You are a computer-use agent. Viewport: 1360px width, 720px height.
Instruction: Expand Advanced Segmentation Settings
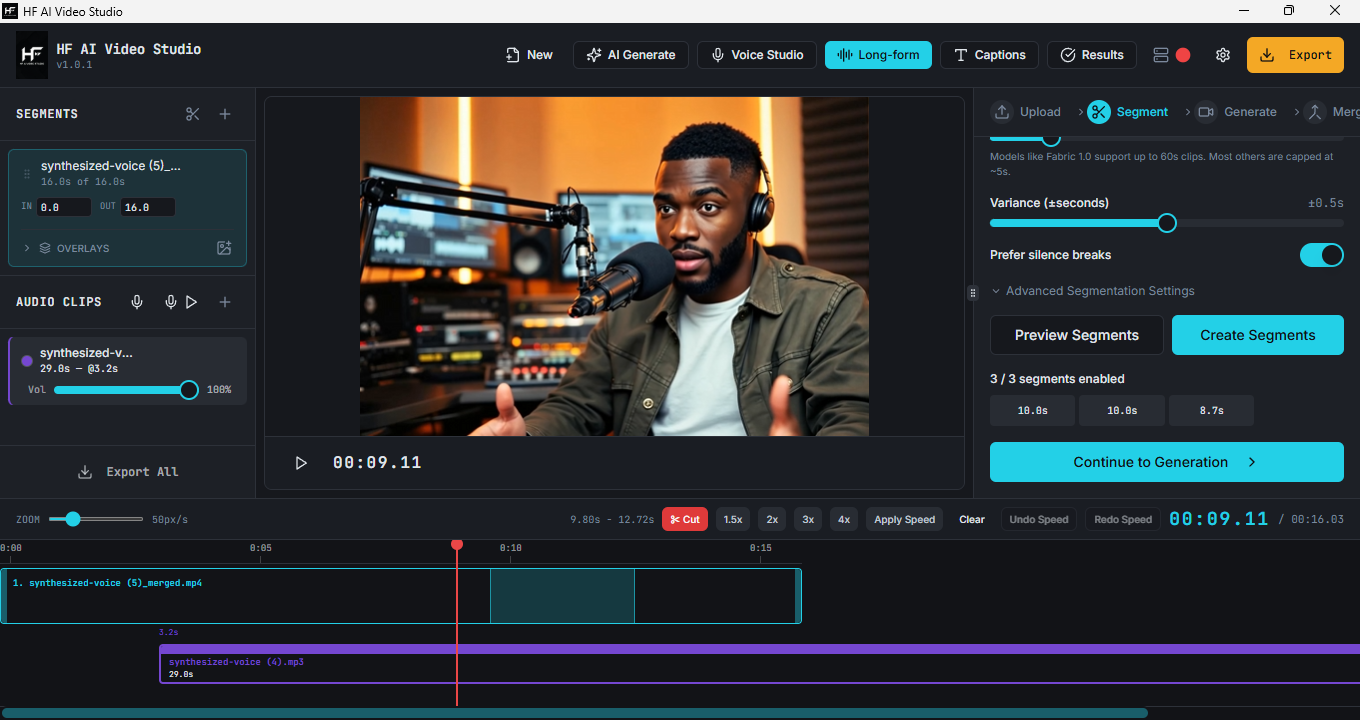[1093, 291]
